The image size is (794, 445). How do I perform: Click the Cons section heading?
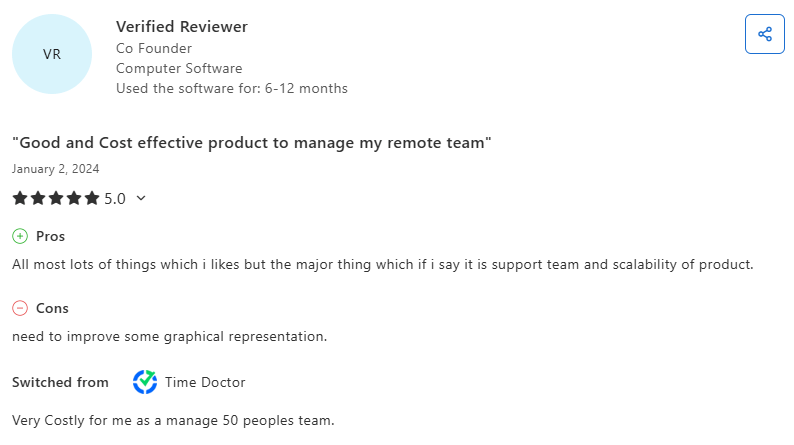pos(52,308)
